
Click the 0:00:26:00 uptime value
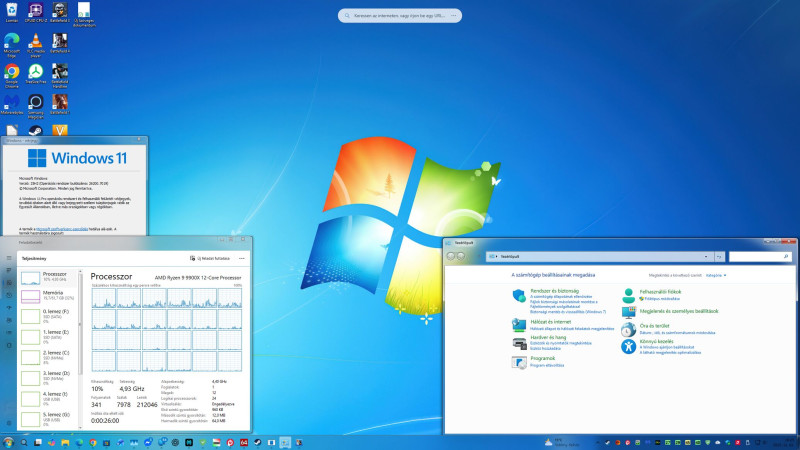point(105,421)
